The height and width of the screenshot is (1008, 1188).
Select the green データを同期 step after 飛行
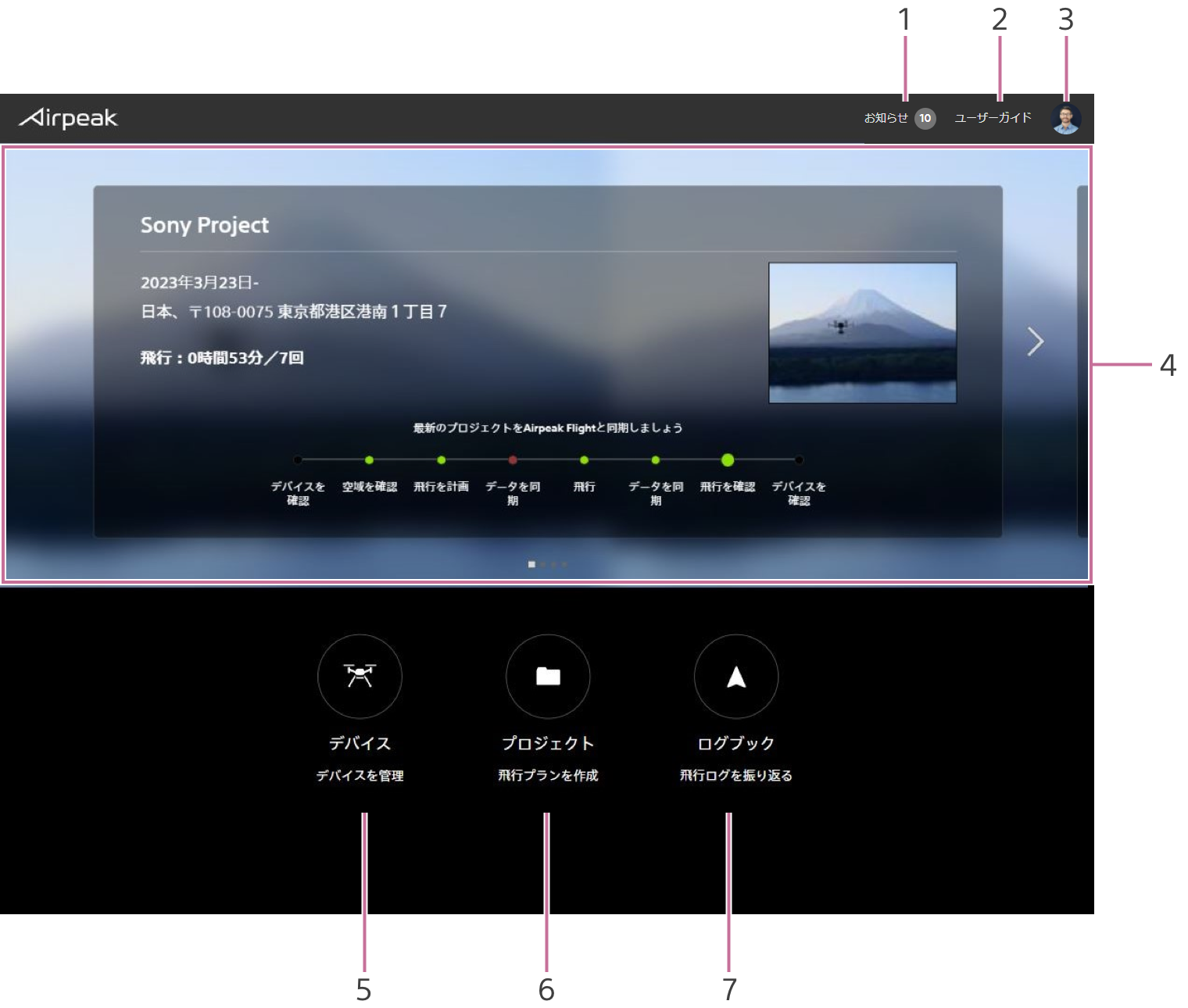(x=656, y=460)
